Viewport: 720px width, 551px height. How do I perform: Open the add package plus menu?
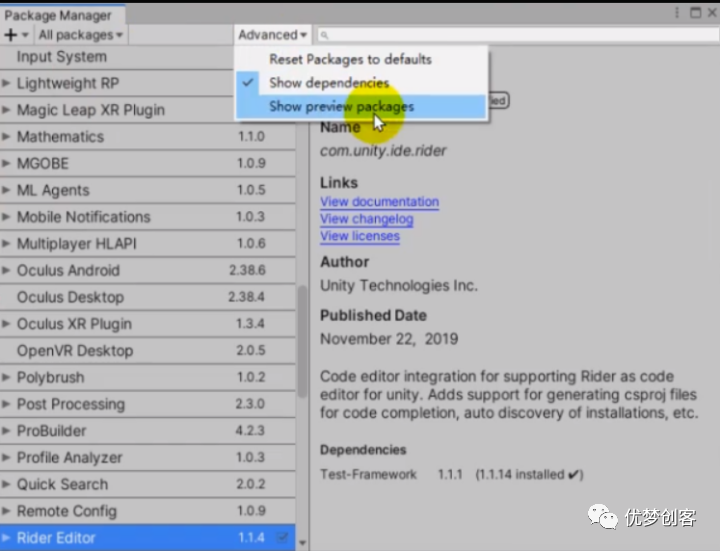pyautogui.click(x=16, y=35)
